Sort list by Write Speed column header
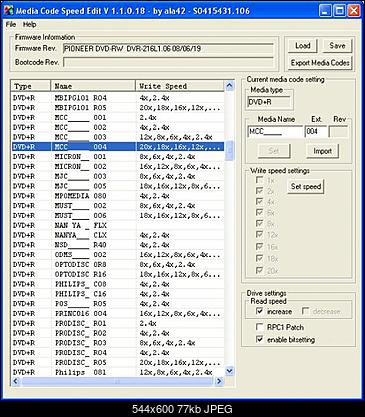Screen dimensions: 365x417 pyautogui.click(x=180, y=86)
